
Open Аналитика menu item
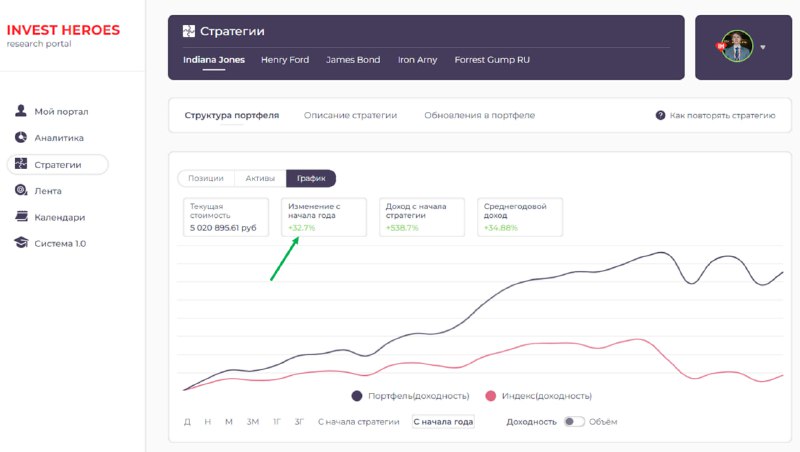pos(59,138)
